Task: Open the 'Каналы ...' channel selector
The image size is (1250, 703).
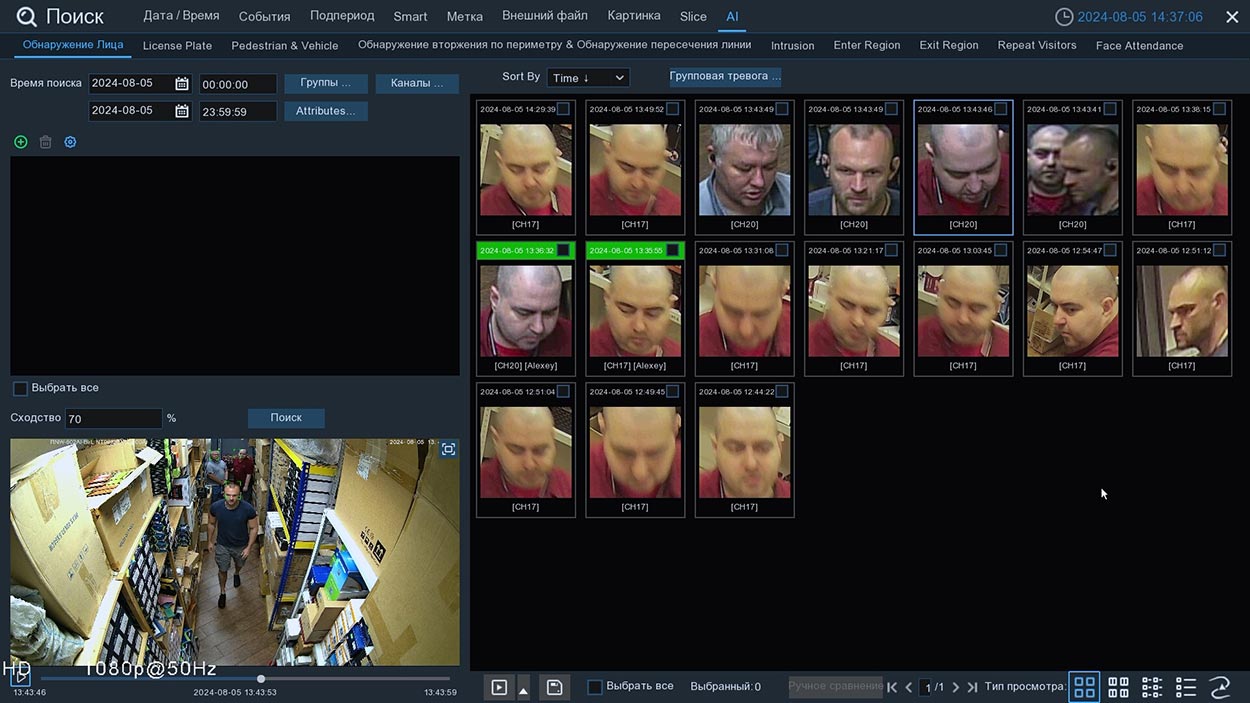Action: tap(417, 83)
